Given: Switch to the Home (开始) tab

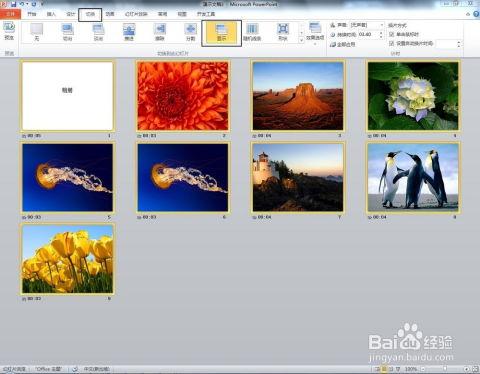Looking at the screenshot, I should coord(32,14).
